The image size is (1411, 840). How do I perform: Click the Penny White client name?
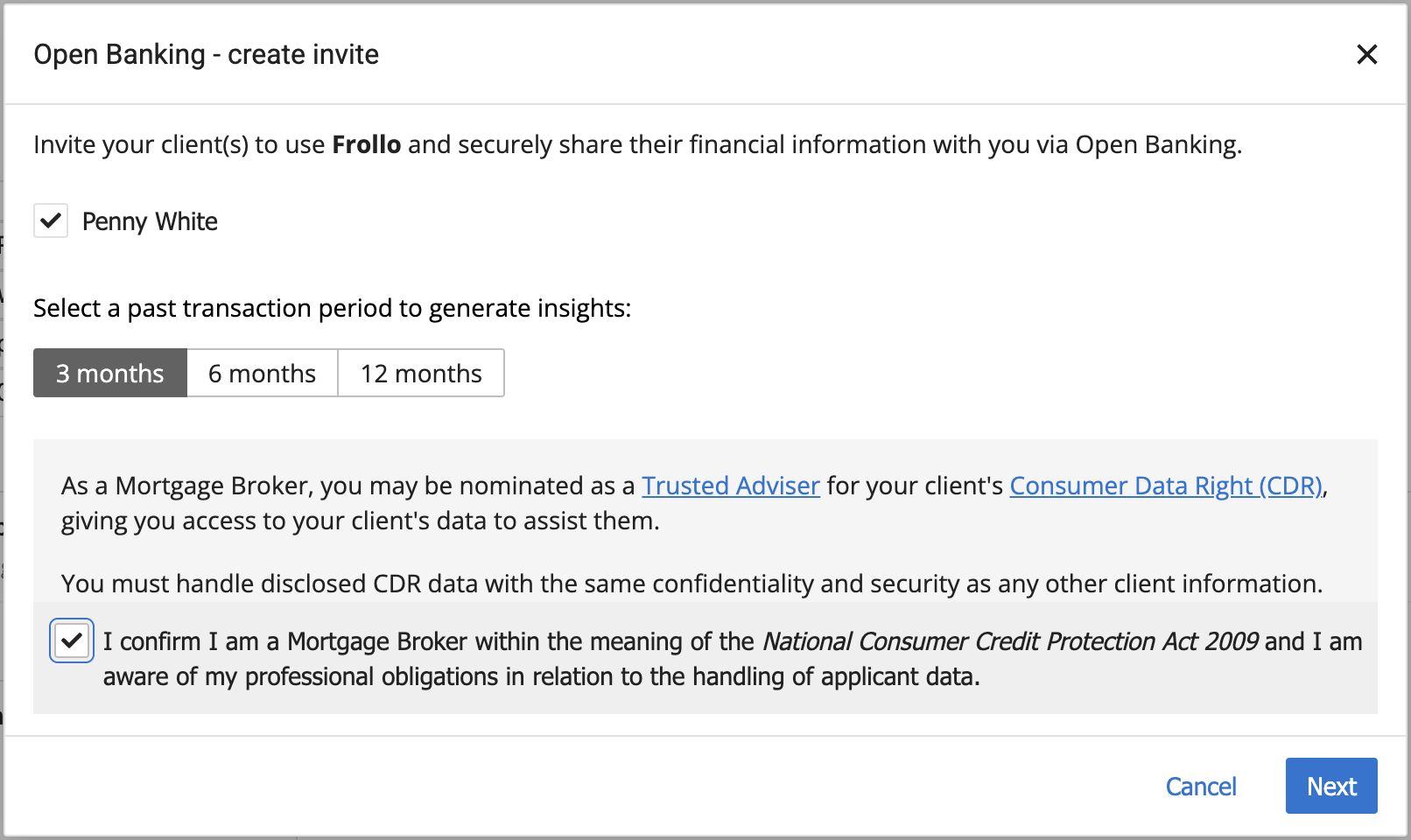point(150,221)
